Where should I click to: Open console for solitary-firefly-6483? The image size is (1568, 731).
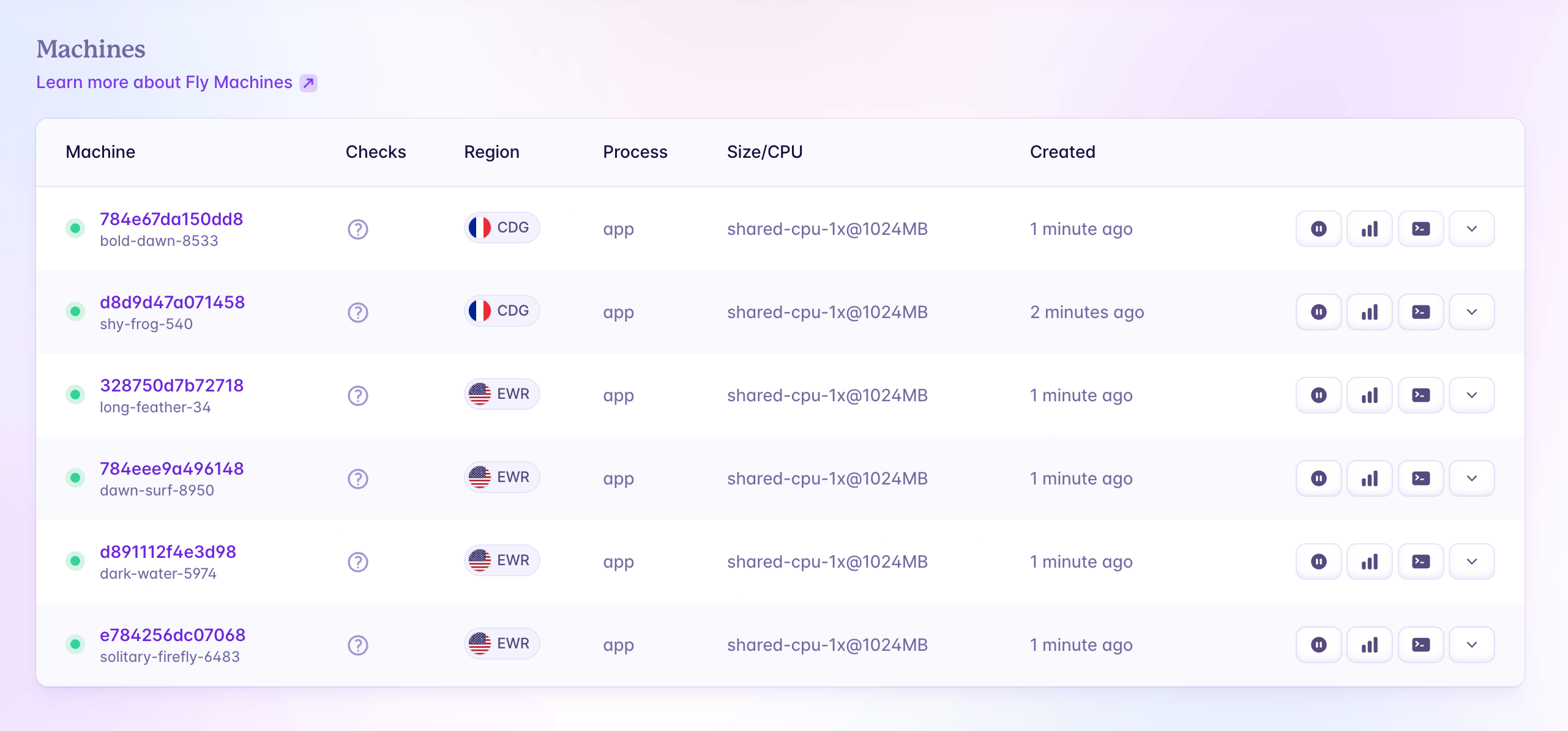click(1421, 644)
